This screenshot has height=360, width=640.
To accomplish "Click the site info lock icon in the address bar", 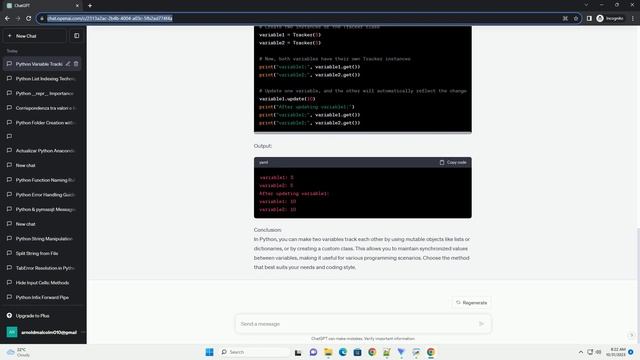I will point(42,18).
